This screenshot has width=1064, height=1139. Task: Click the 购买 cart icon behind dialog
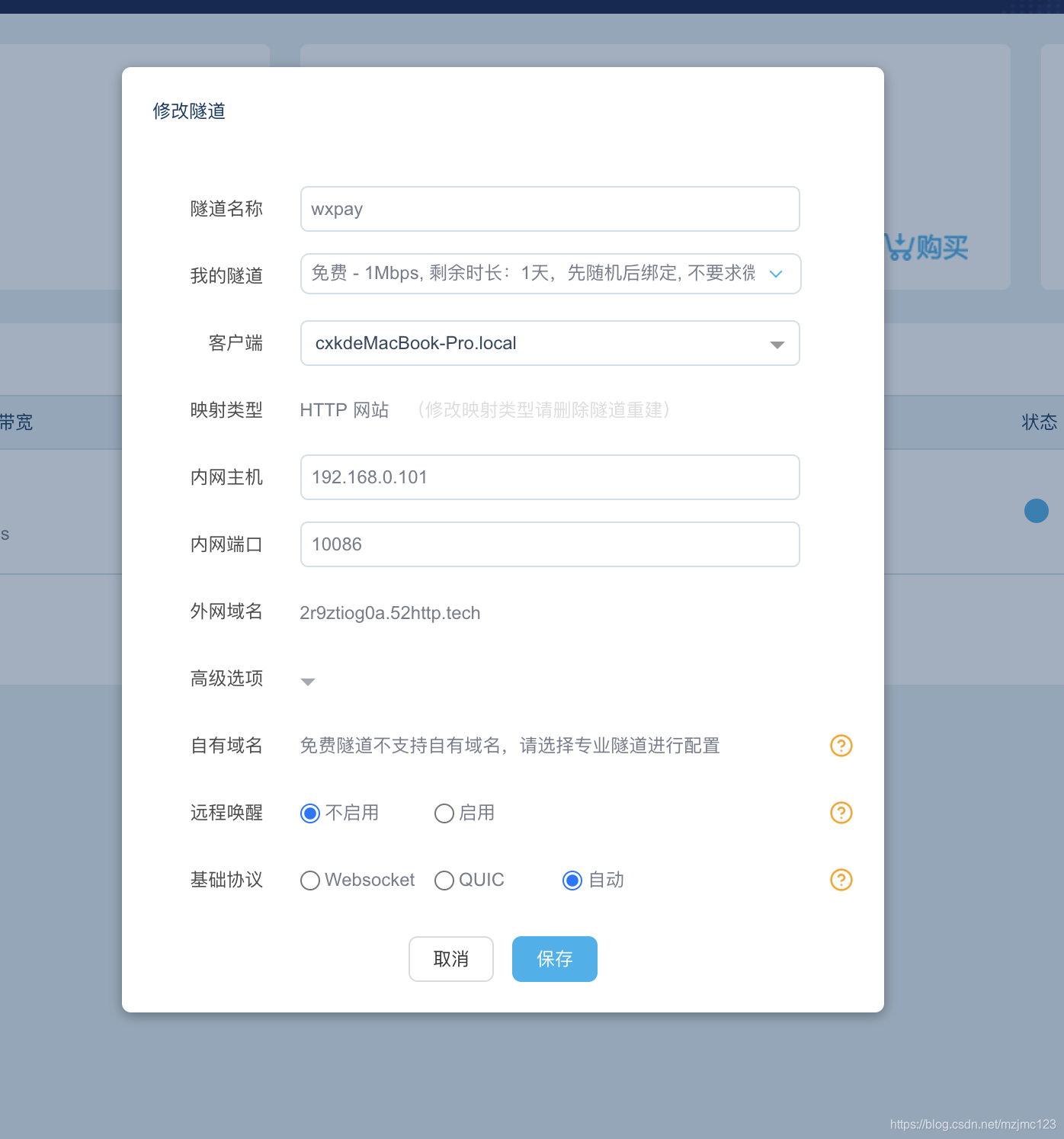(927, 247)
